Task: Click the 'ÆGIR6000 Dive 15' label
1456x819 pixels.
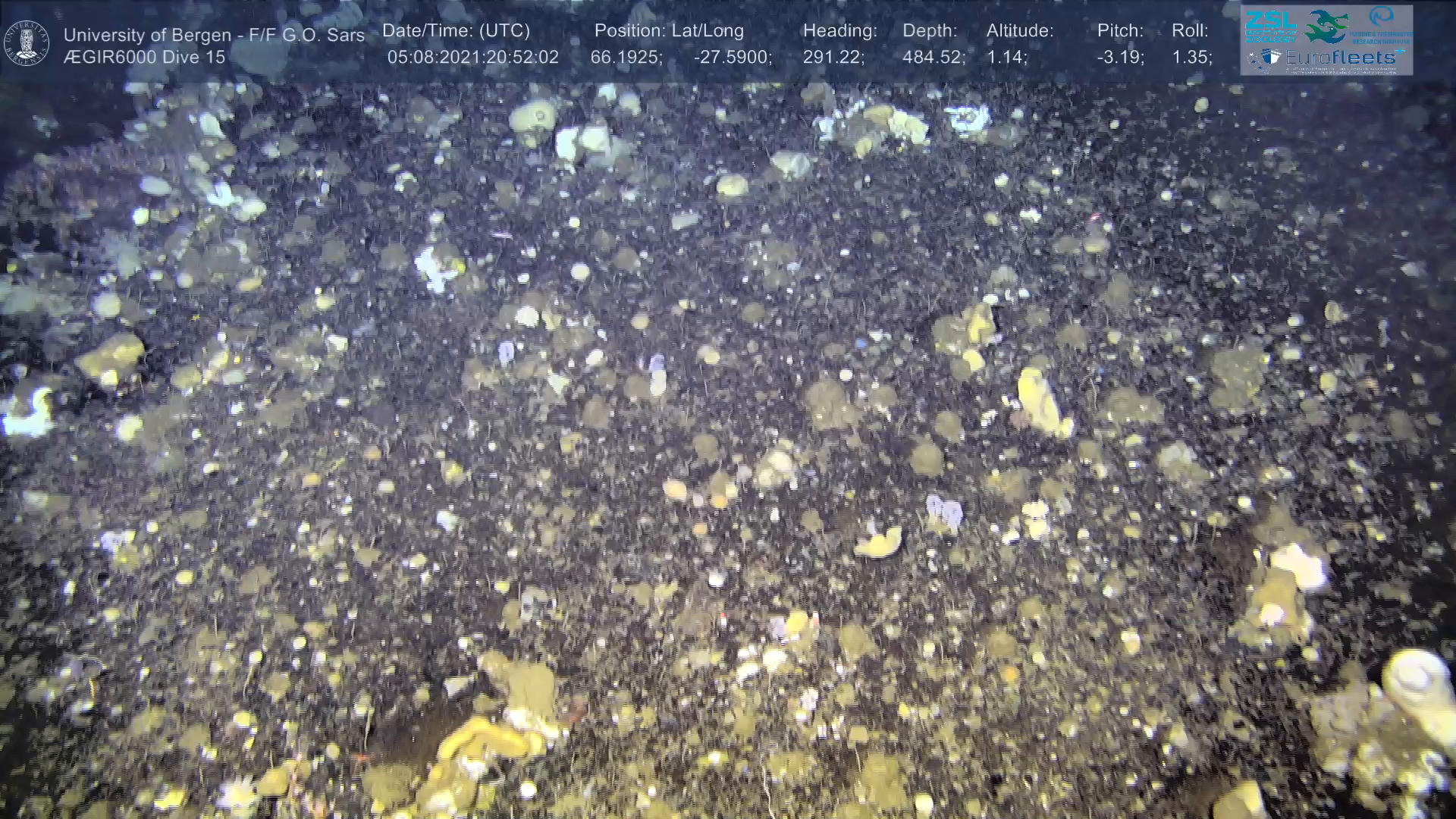Action: tap(144, 57)
